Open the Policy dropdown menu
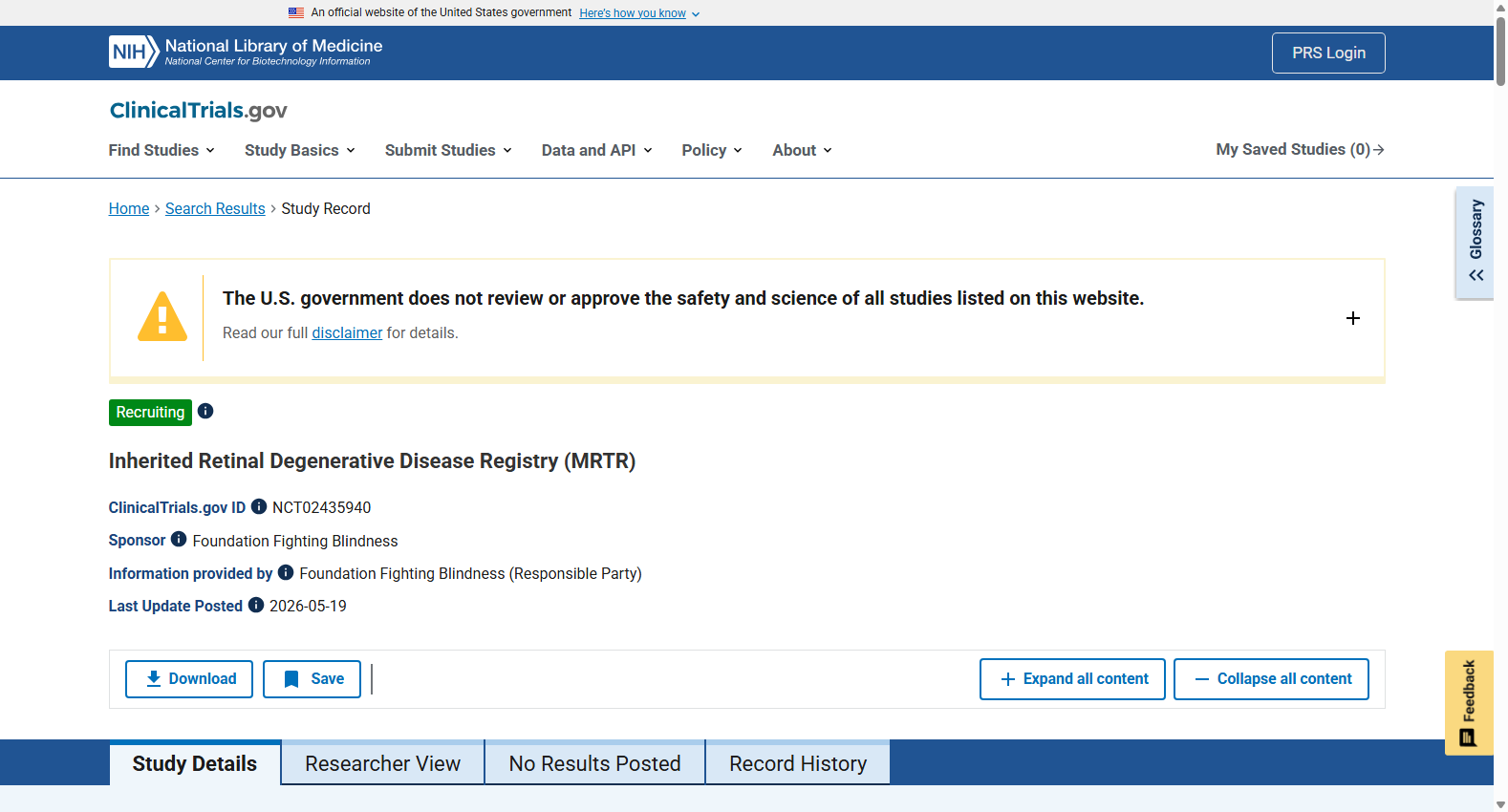1508x812 pixels. [712, 150]
